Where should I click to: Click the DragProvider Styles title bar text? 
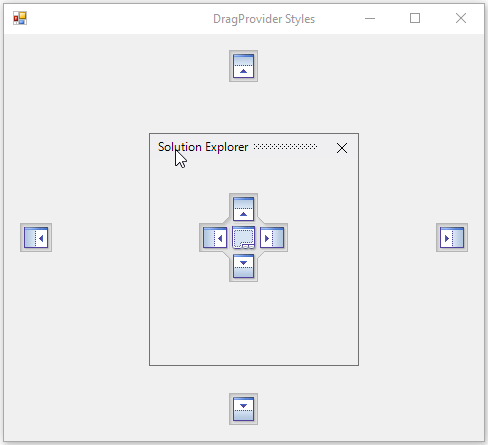pos(264,19)
